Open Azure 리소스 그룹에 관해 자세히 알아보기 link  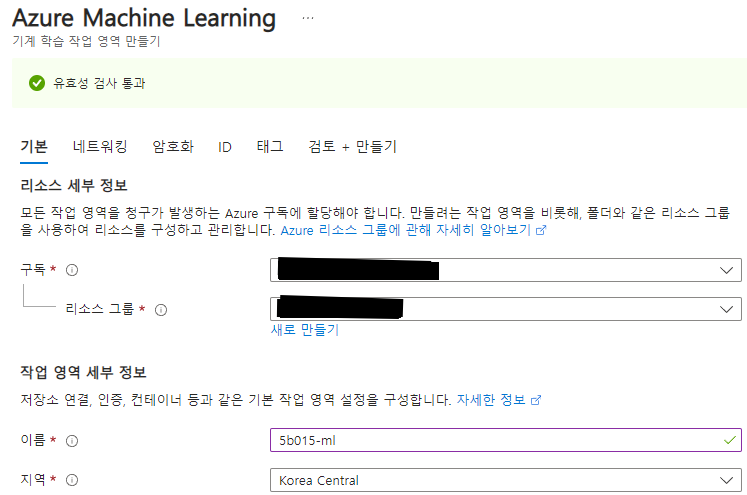(405, 230)
